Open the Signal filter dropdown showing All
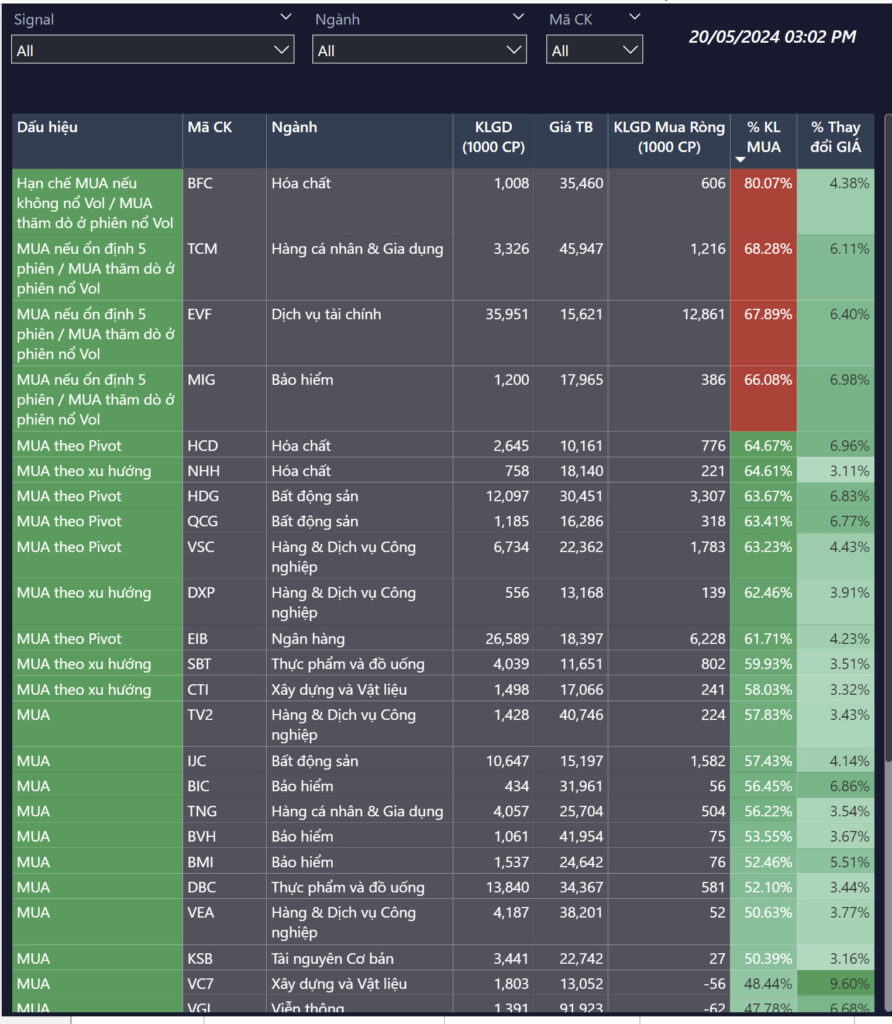Viewport: 892px width, 1024px height. 152,50
